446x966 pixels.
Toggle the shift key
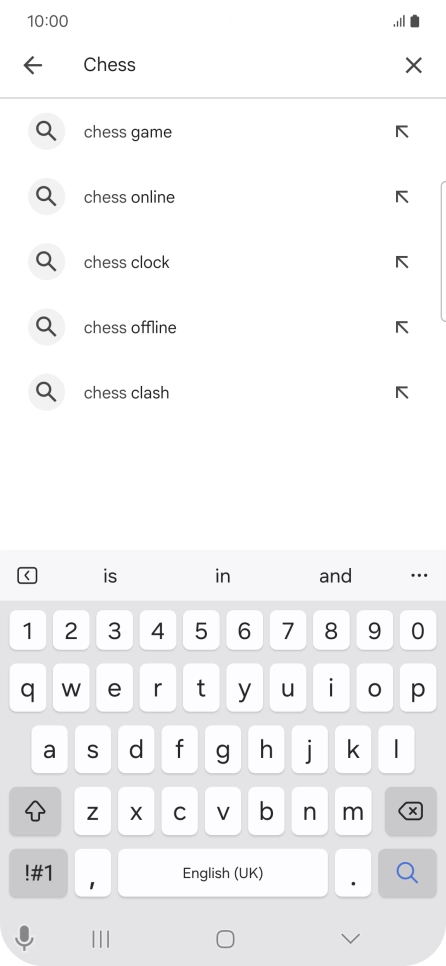pos(35,811)
